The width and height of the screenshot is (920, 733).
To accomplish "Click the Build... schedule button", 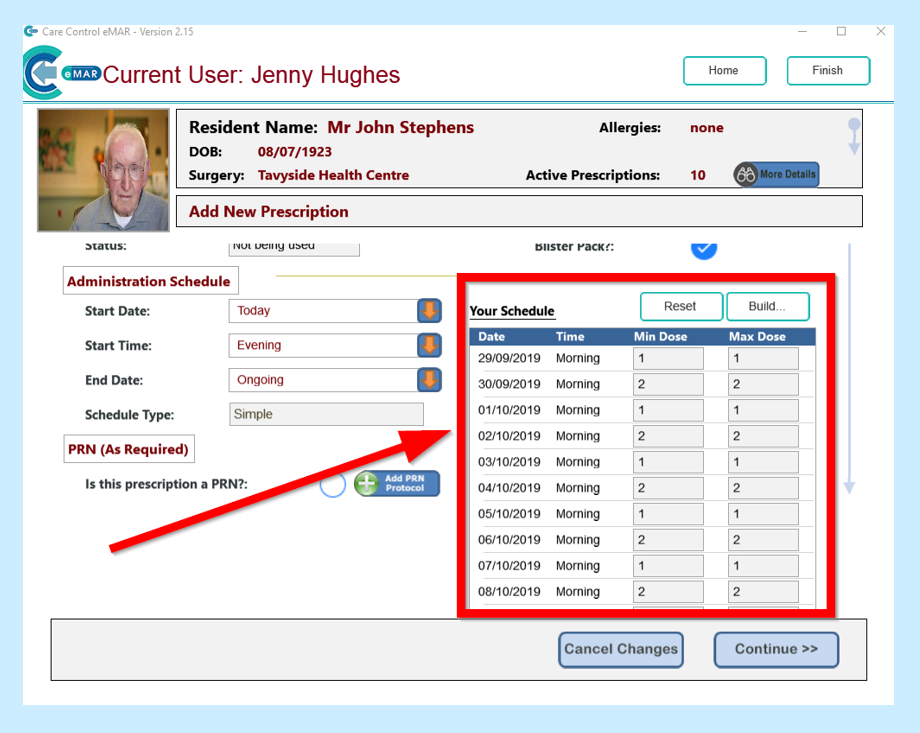I will [x=767, y=307].
